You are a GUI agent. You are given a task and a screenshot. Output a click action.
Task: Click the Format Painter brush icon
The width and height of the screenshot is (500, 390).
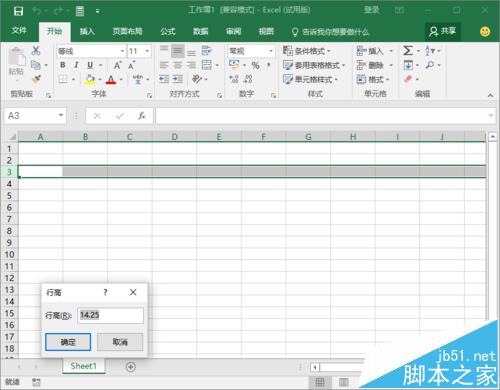click(x=36, y=79)
